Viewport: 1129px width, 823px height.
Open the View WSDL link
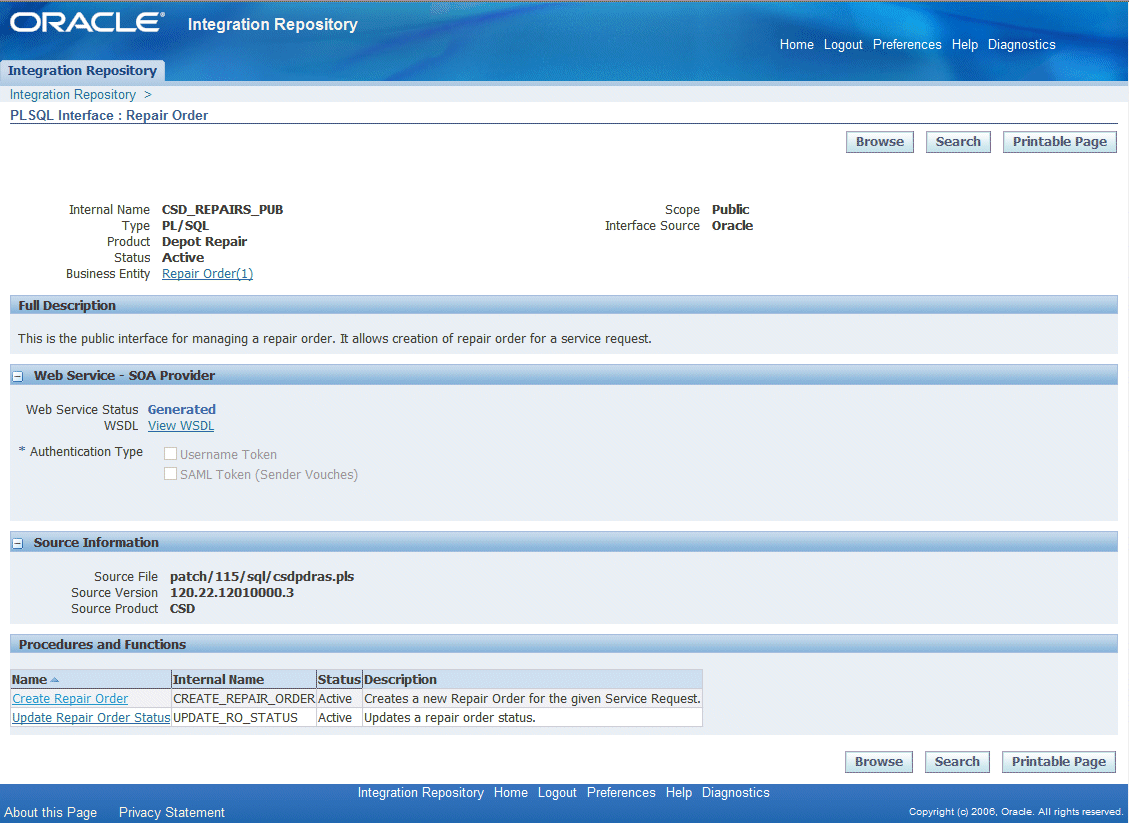[x=181, y=426]
